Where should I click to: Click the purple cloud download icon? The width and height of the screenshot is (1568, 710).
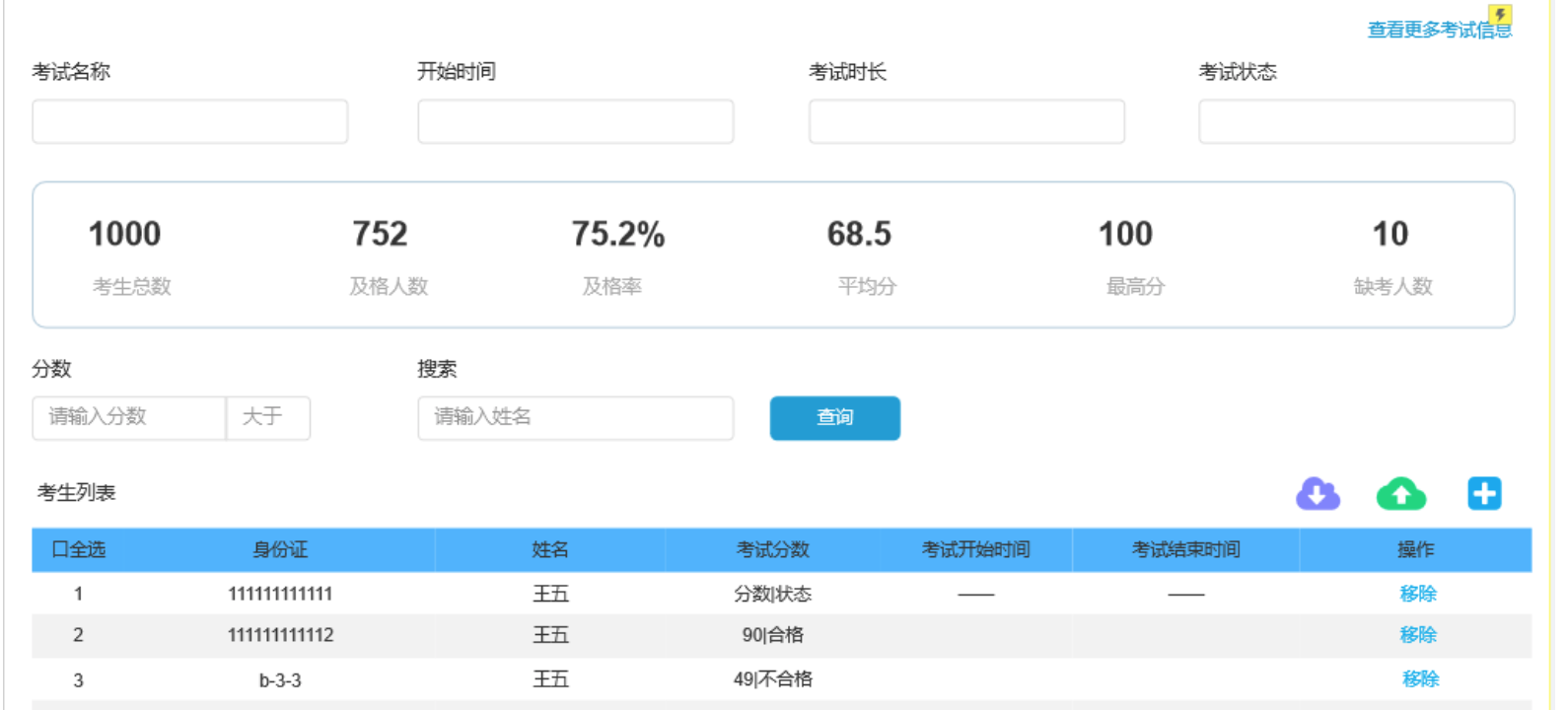pos(1318,493)
